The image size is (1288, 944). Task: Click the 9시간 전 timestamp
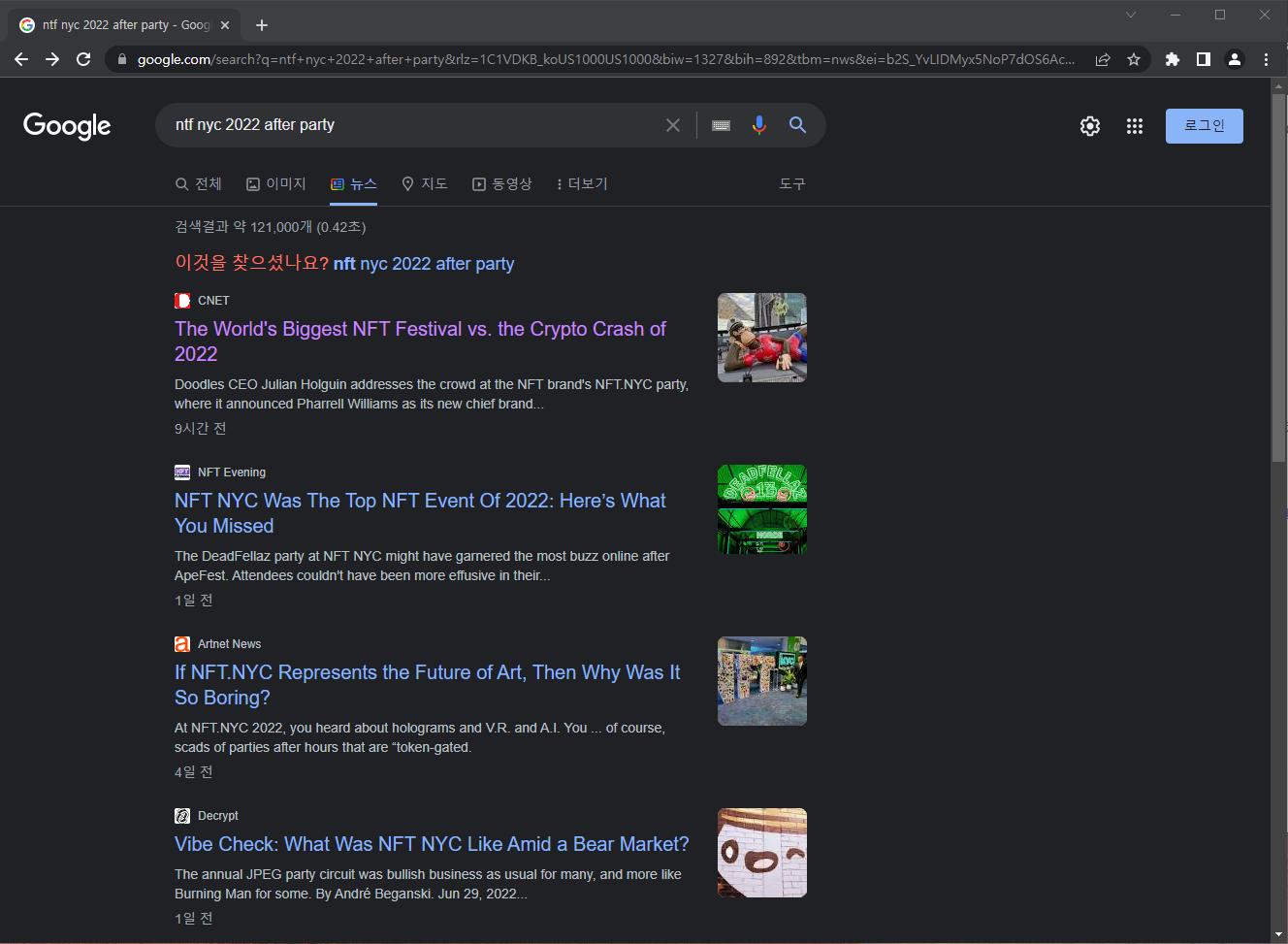[200, 429]
